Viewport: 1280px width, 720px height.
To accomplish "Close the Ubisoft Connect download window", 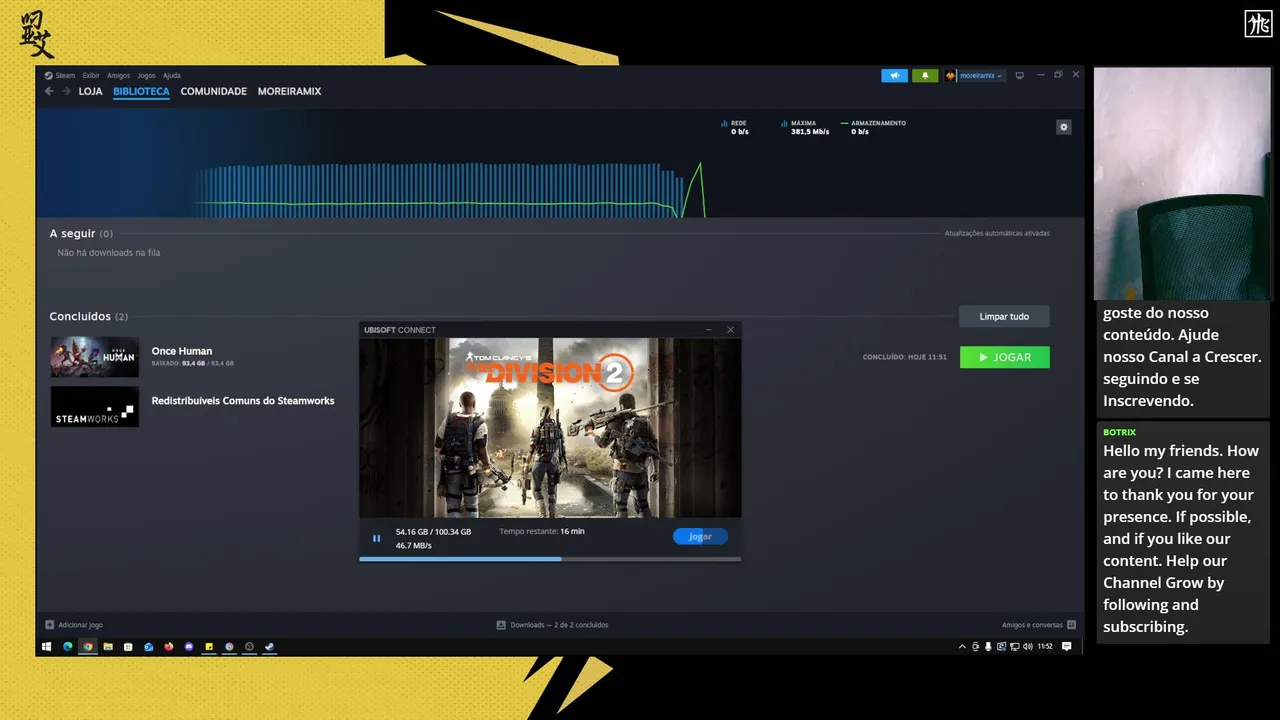I will click(730, 330).
